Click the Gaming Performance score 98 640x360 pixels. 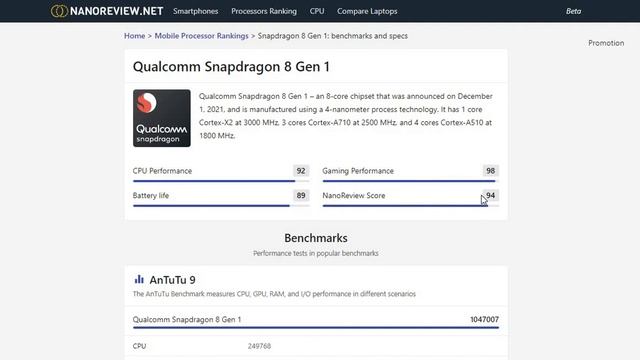coord(490,171)
